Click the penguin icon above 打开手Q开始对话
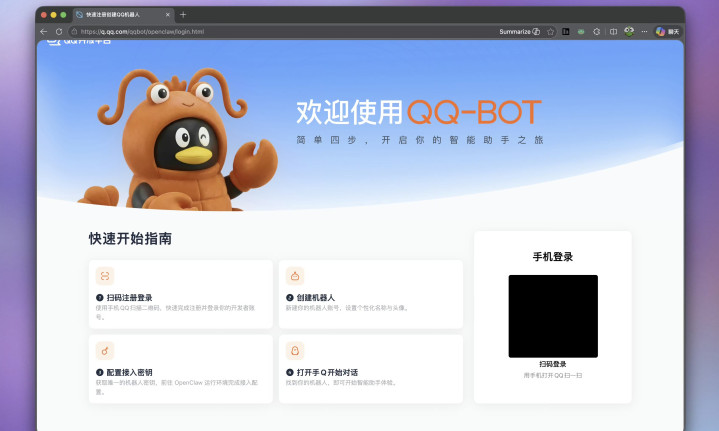This screenshot has height=431, width=719. [295, 351]
